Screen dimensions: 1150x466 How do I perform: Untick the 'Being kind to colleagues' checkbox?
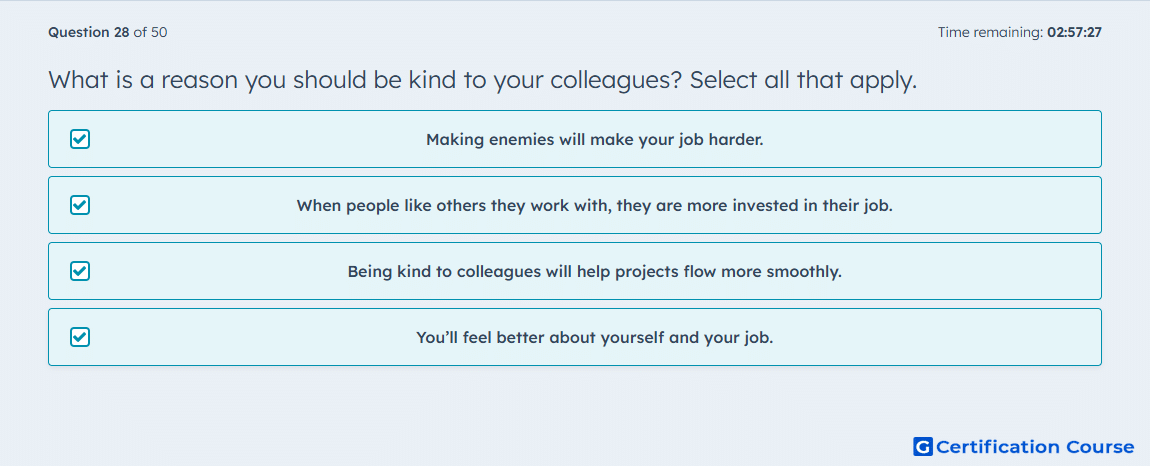click(80, 271)
